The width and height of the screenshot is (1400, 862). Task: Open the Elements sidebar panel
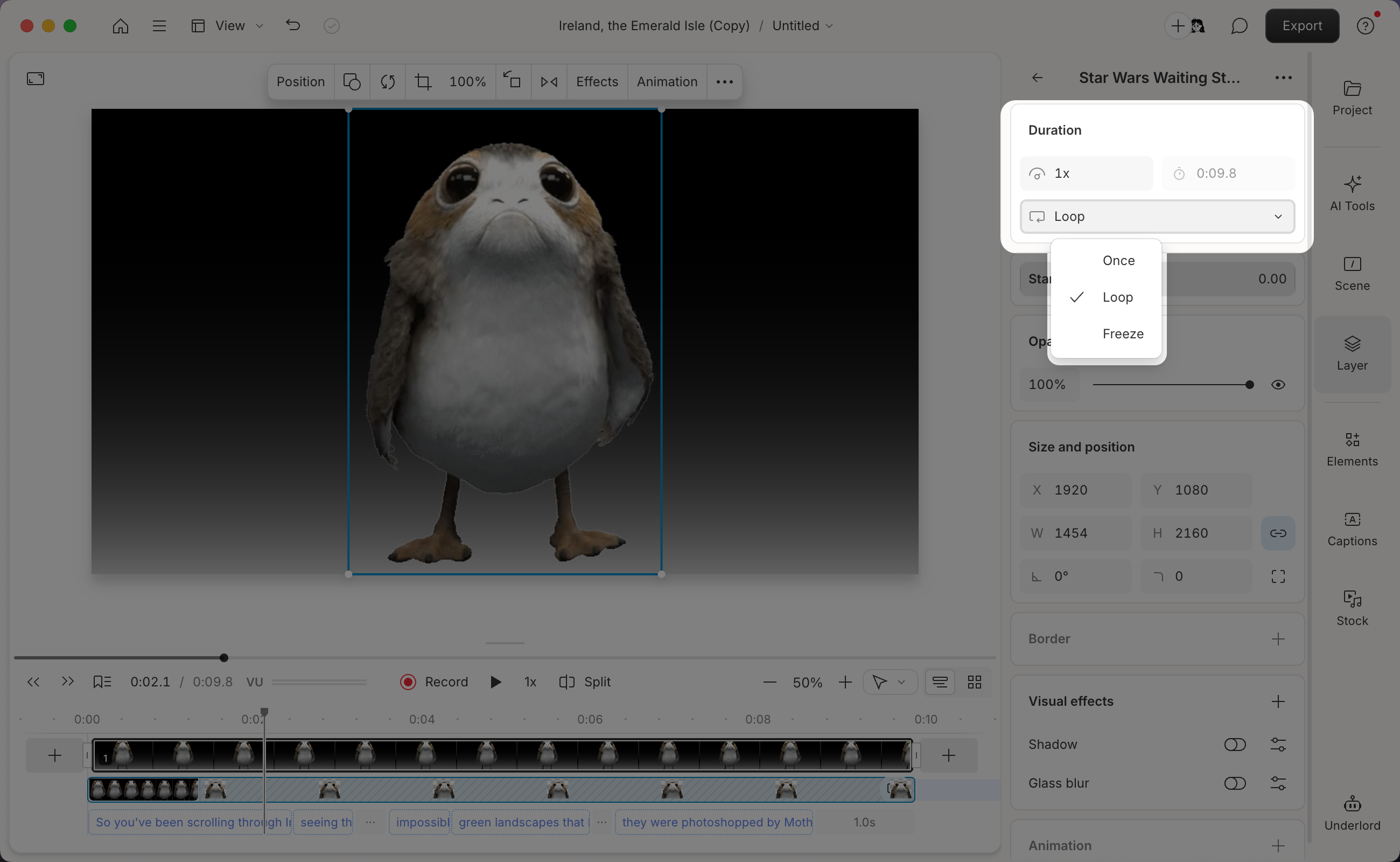1352,449
